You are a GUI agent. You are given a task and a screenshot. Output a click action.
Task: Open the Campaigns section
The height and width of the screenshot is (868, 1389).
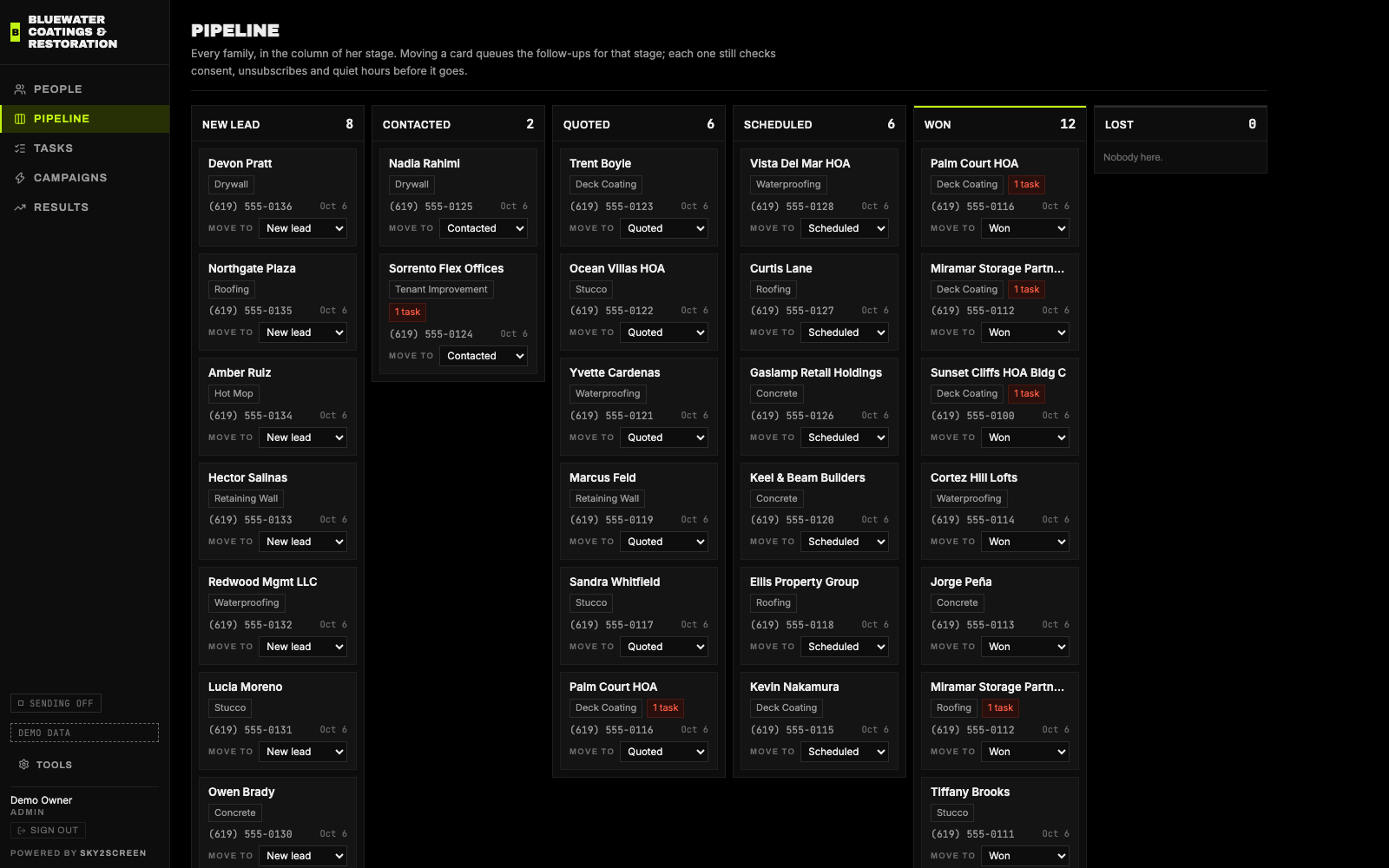point(84,178)
